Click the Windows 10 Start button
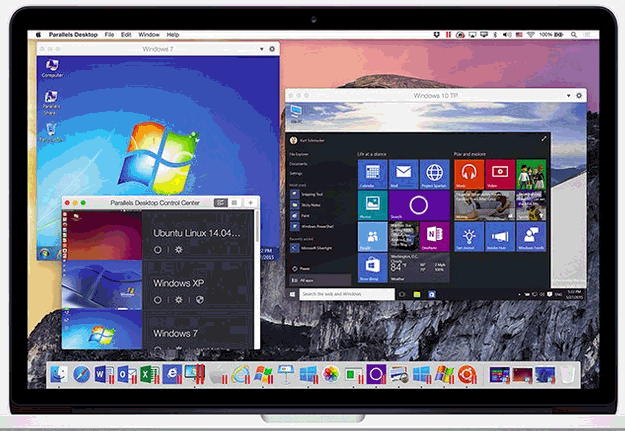Image resolution: width=625 pixels, height=431 pixels. [293, 294]
